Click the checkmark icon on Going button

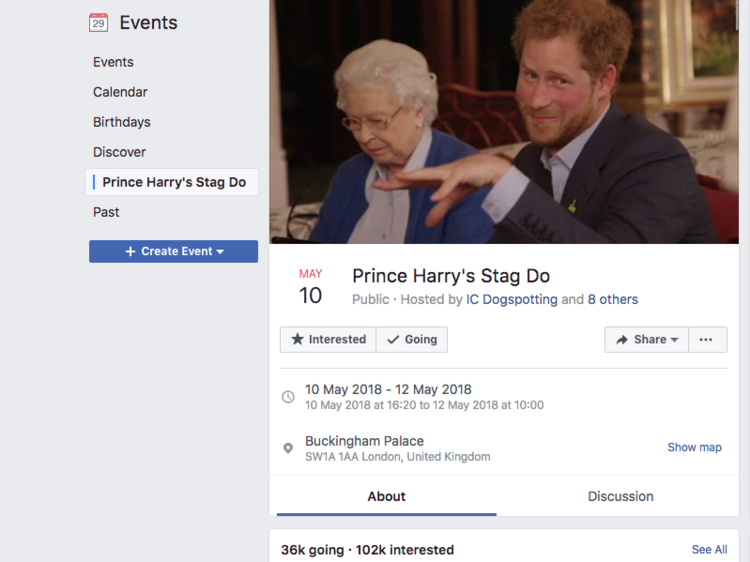point(393,340)
